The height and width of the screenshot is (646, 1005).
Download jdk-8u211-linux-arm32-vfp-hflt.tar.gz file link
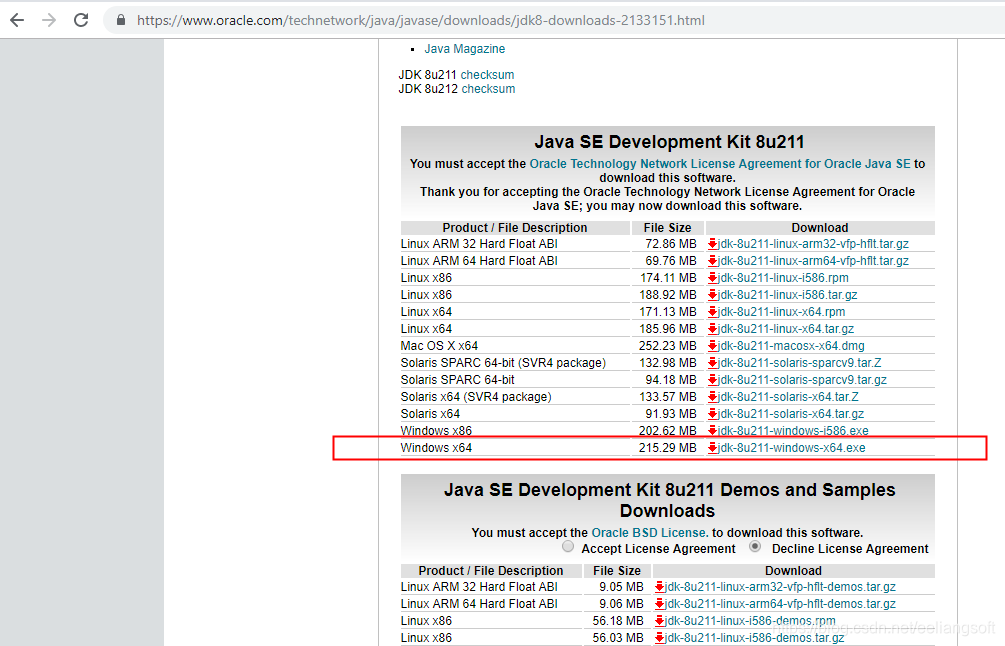tap(813, 244)
